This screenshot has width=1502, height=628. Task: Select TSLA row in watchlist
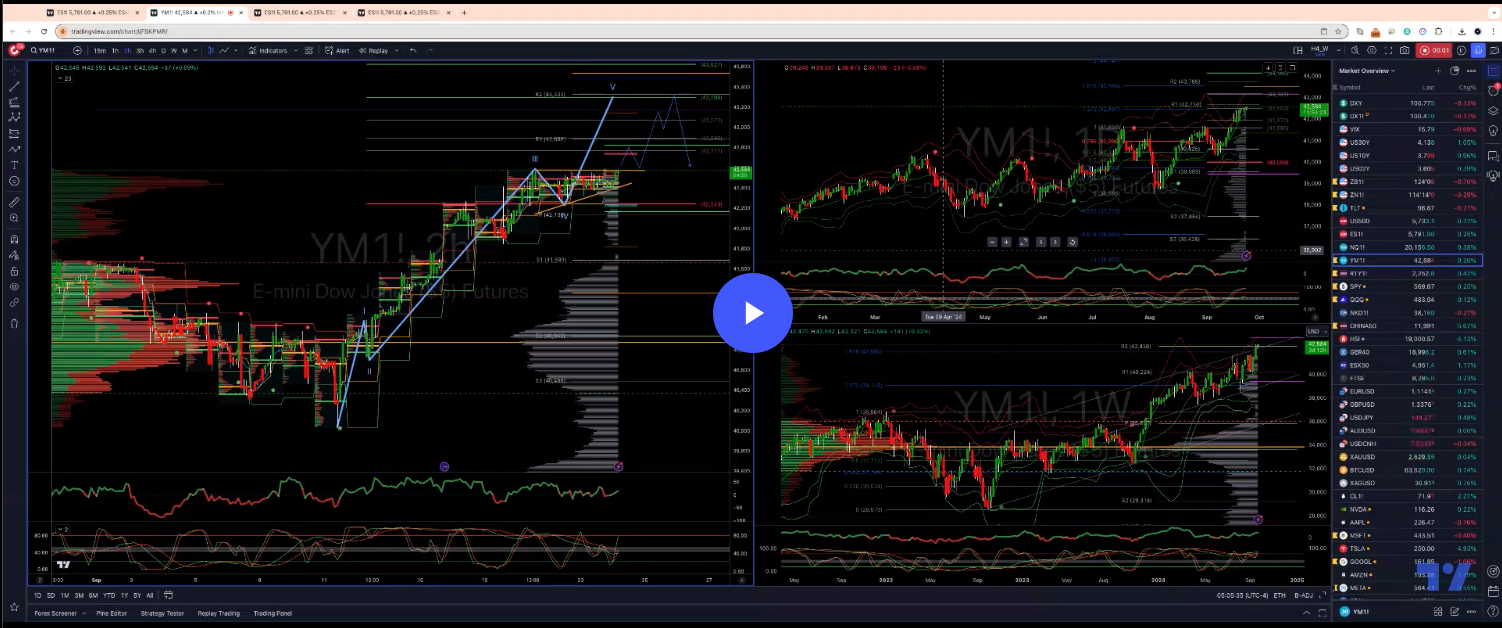point(1409,548)
